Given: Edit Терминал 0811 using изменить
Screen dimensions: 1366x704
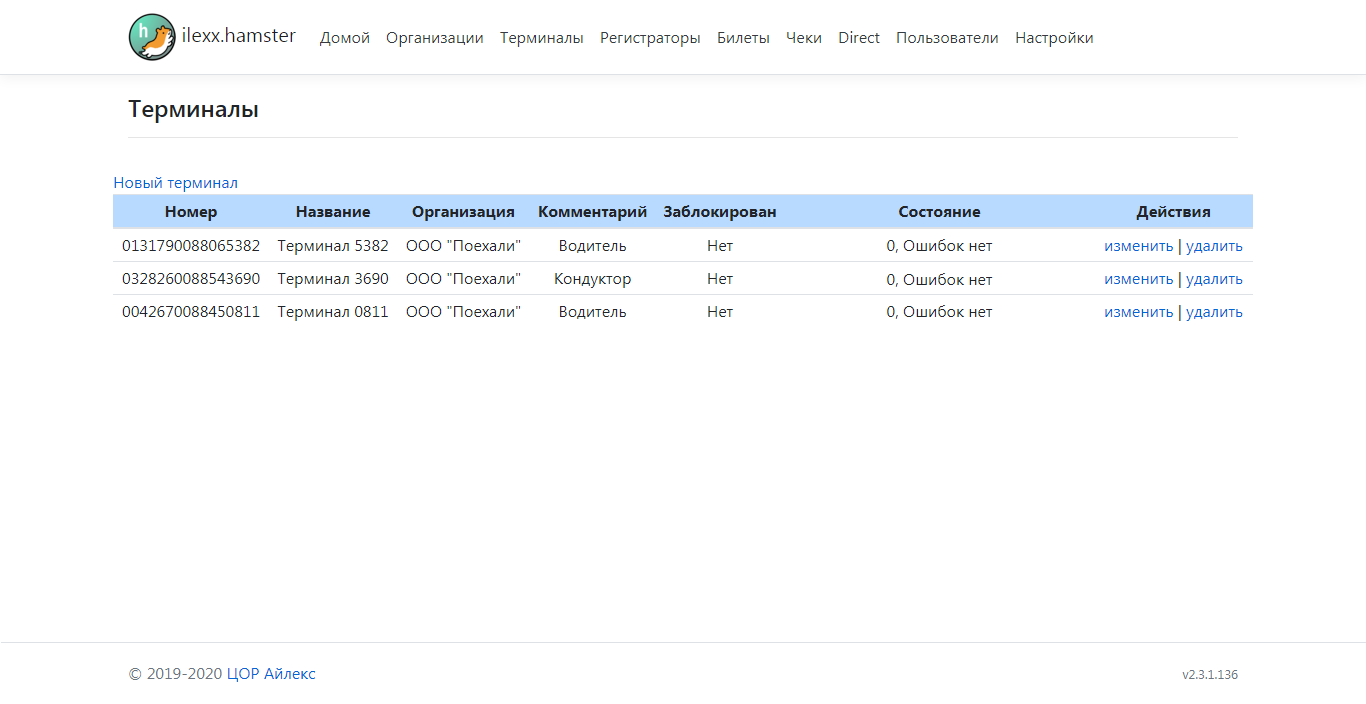Looking at the screenshot, I should point(1138,312).
